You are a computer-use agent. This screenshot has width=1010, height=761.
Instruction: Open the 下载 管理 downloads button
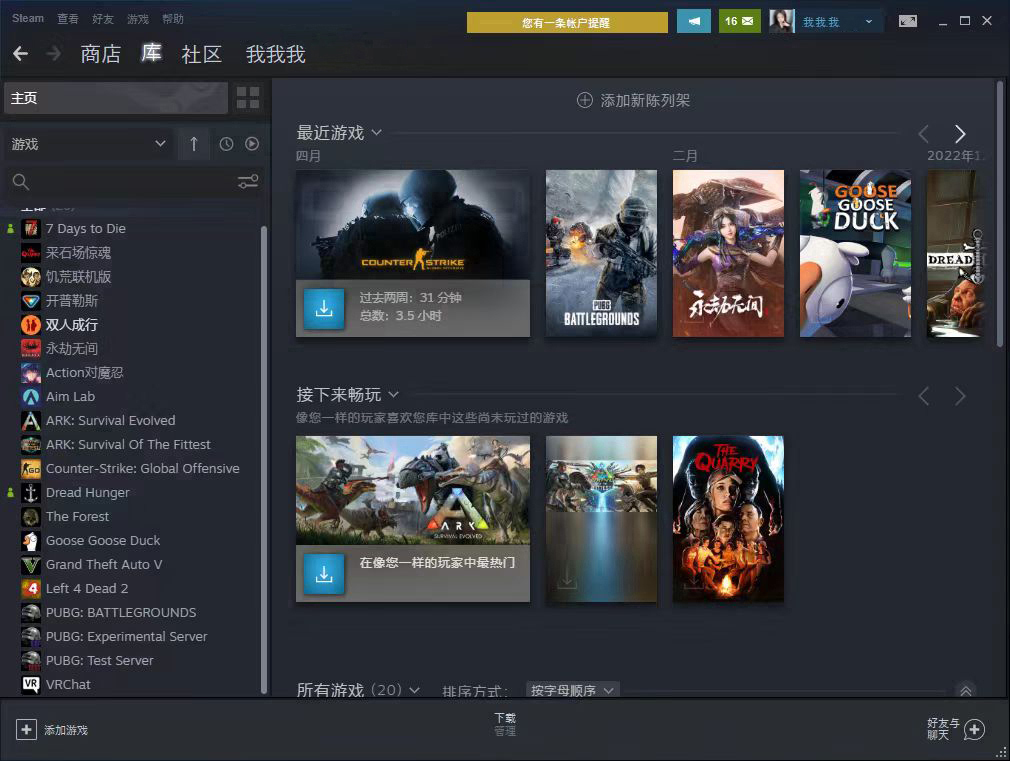tap(505, 724)
